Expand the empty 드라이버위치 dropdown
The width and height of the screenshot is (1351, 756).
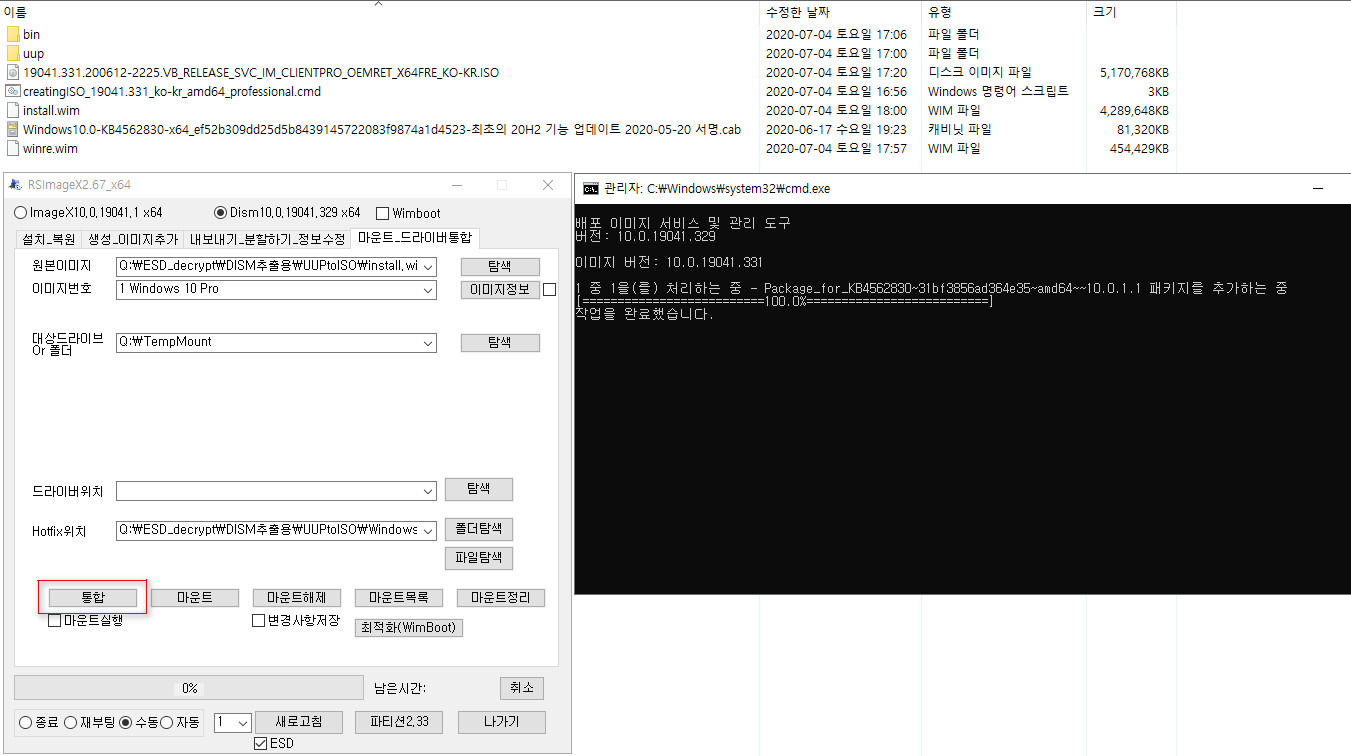pyautogui.click(x=428, y=491)
